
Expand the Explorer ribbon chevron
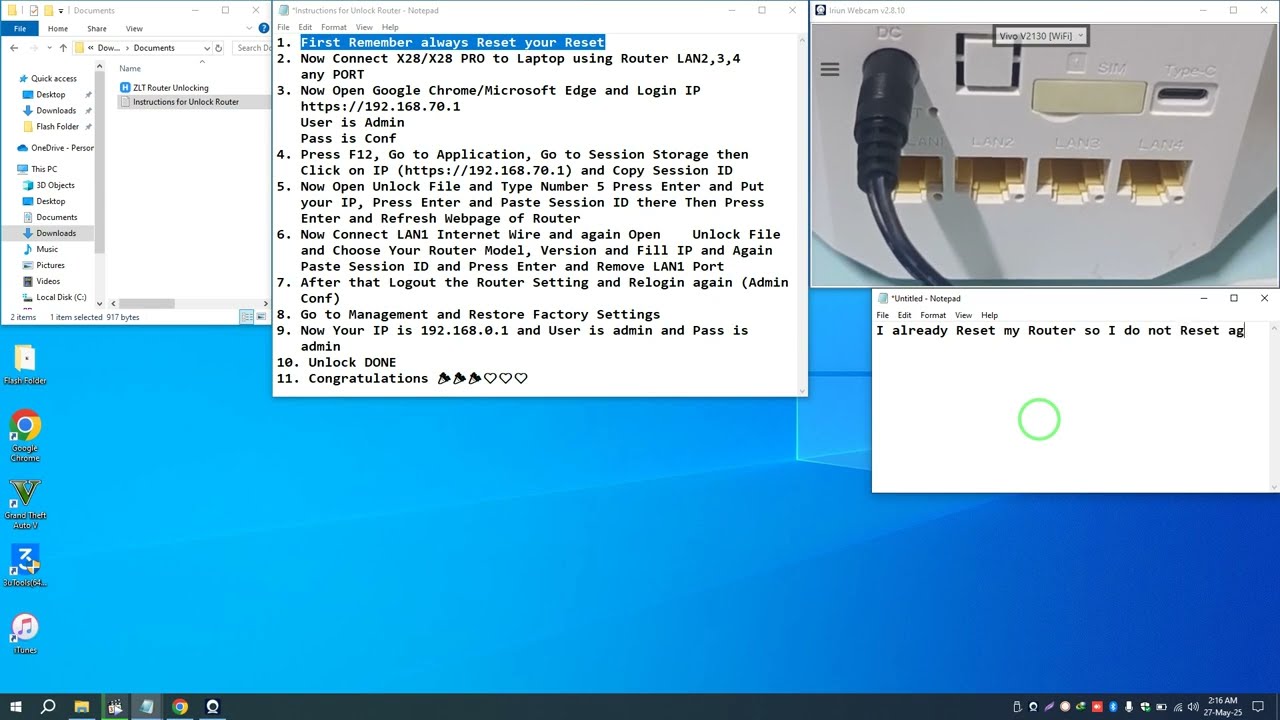click(247, 29)
